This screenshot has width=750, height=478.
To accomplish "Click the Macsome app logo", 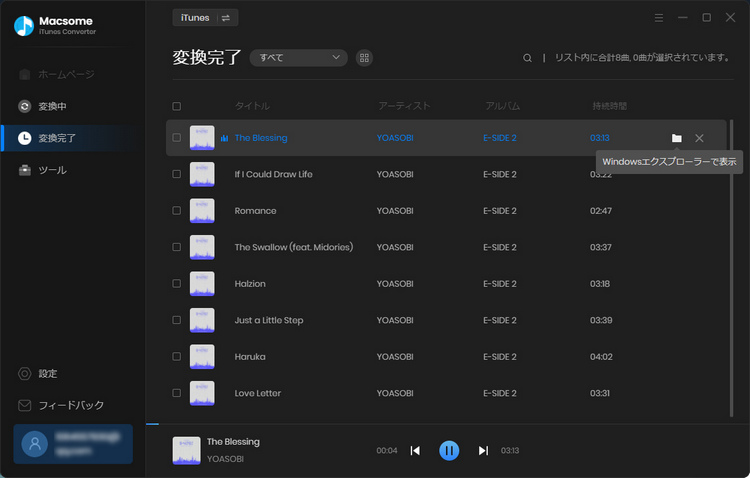I will coord(24,26).
